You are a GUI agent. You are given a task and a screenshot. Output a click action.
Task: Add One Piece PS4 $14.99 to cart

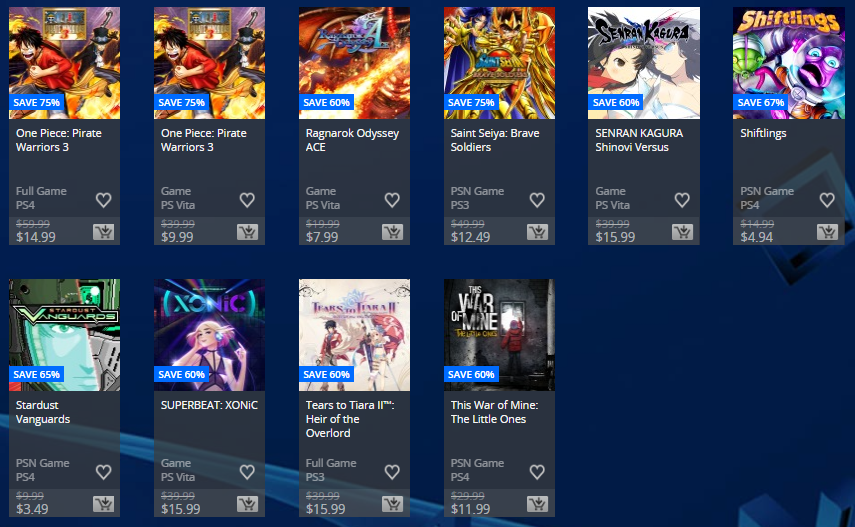pyautogui.click(x=103, y=232)
